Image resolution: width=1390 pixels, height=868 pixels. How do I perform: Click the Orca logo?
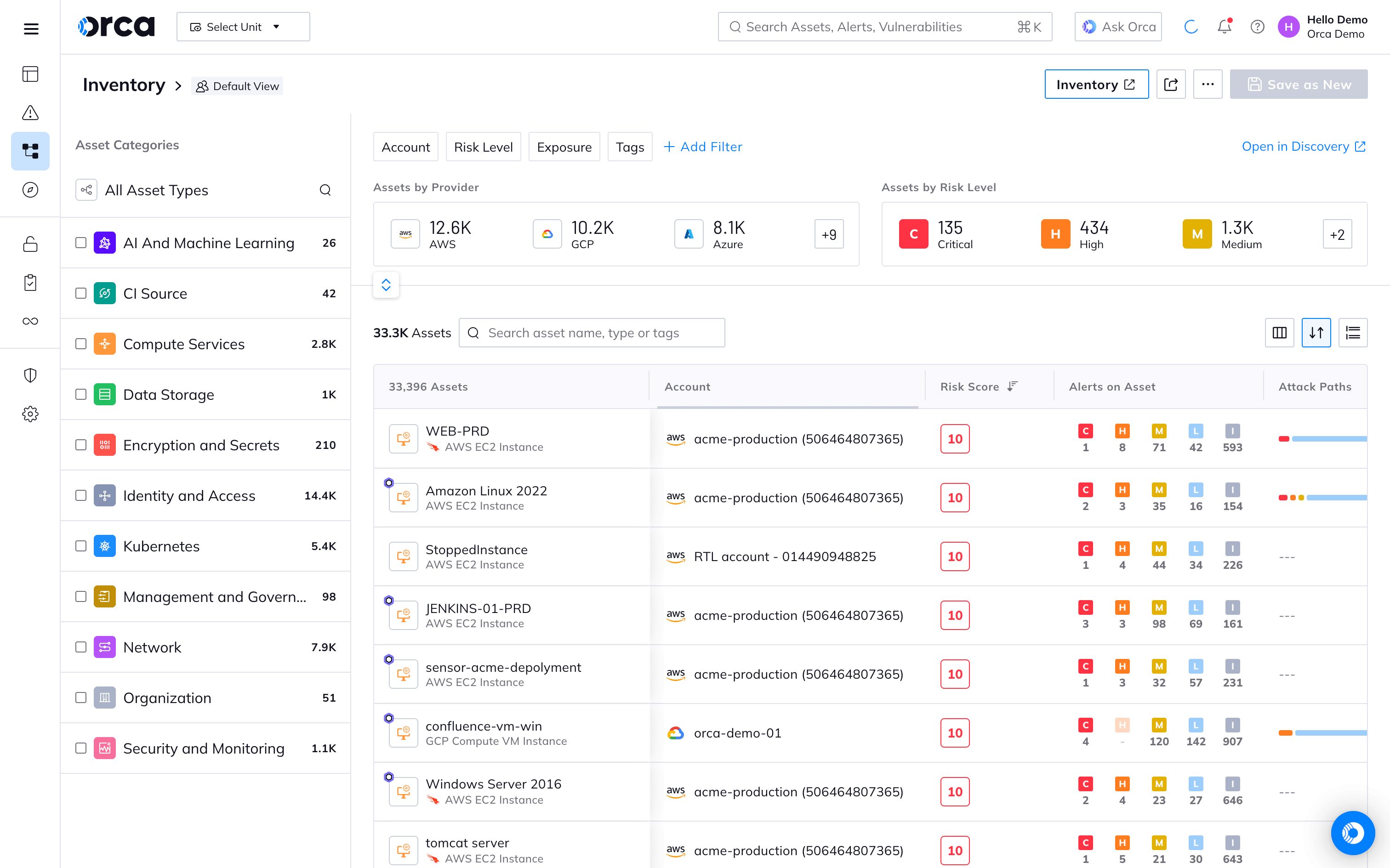pos(117,26)
